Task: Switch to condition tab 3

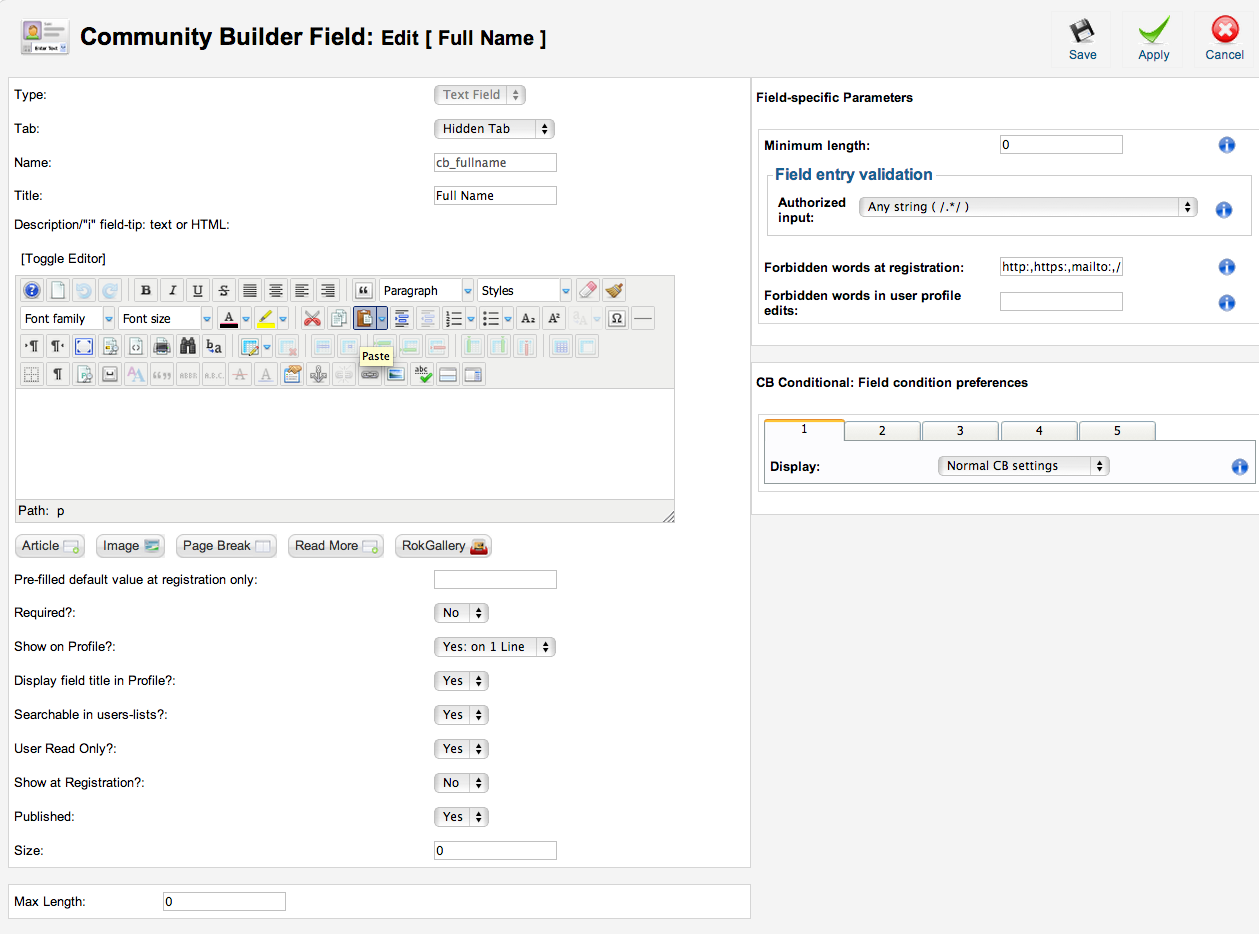Action: coord(960,431)
